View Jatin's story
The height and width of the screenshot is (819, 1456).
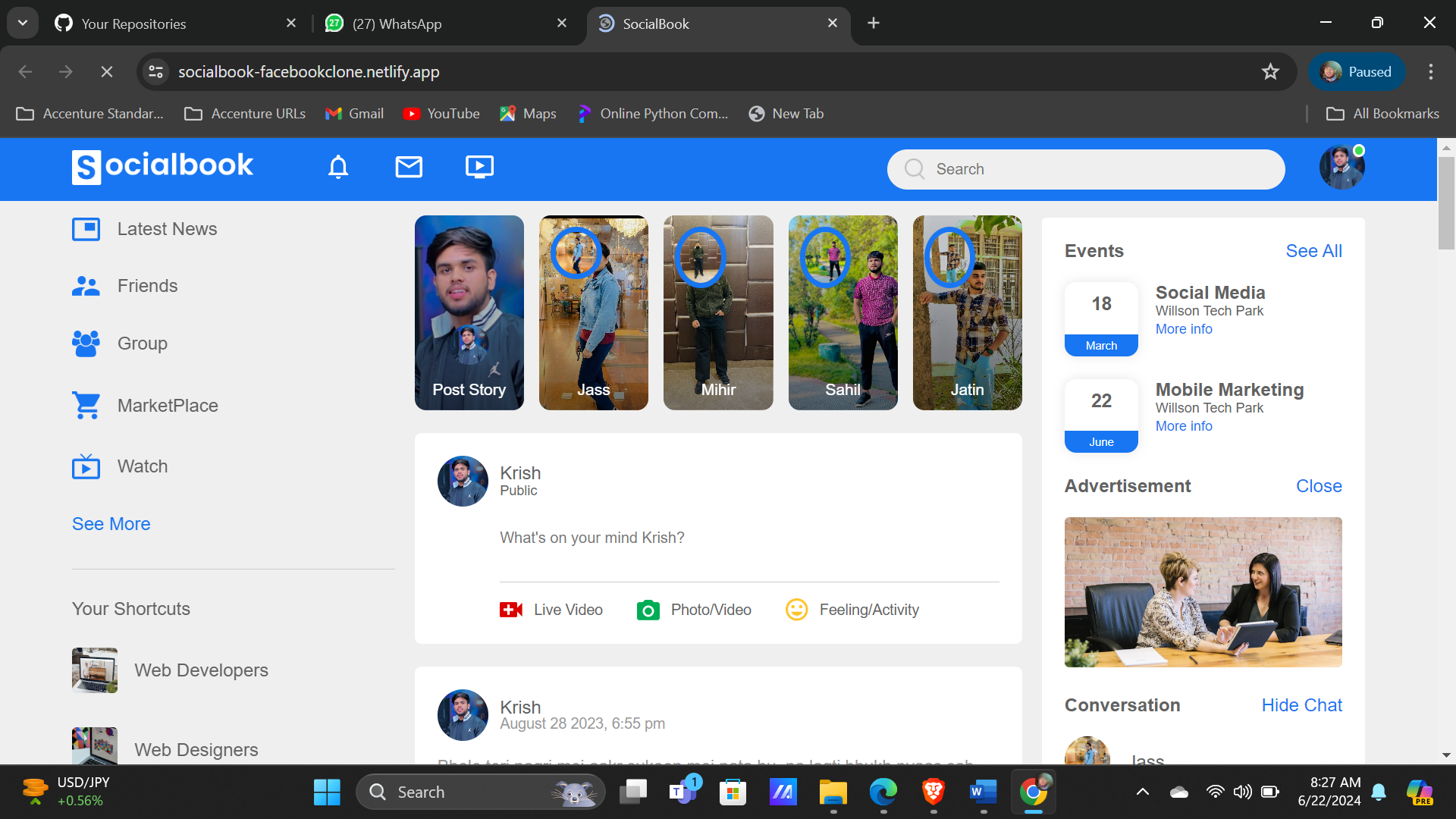point(968,312)
